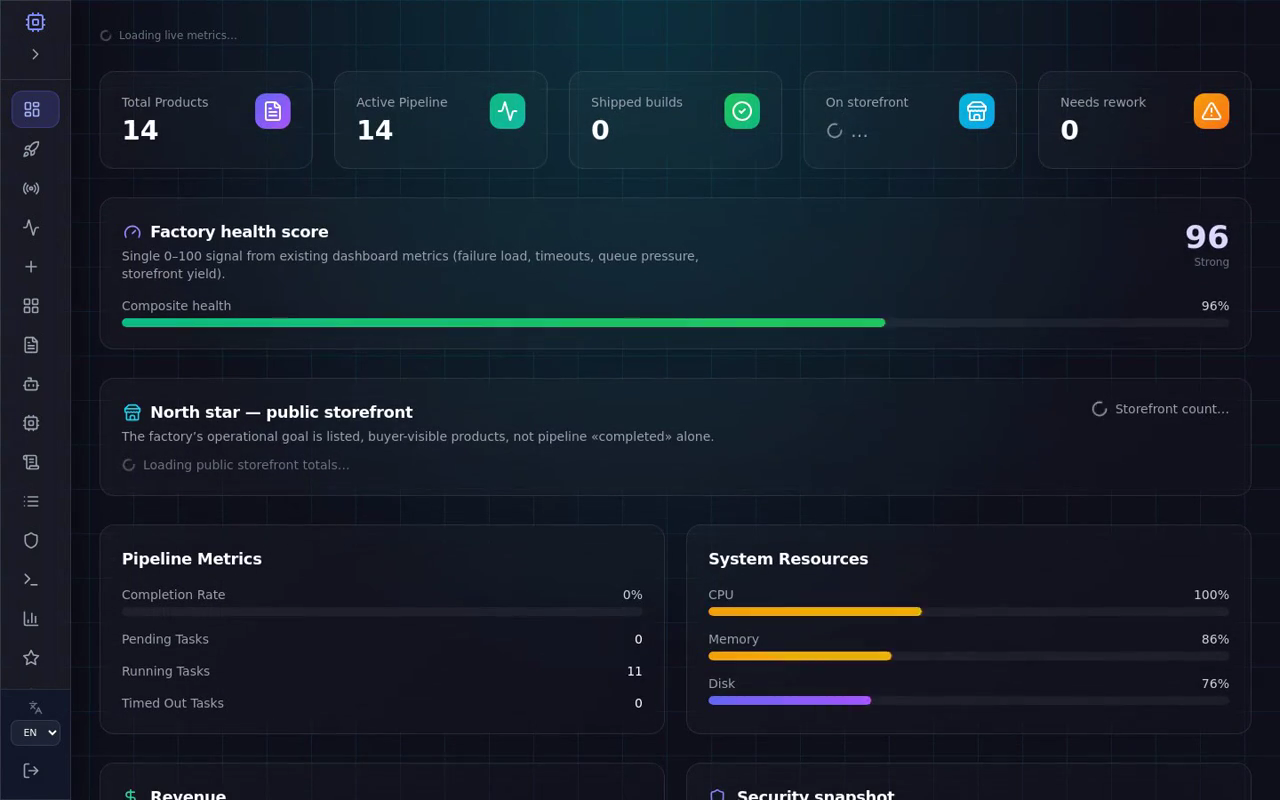1280x800 pixels.
Task: Select the list icon in the sidebar
Action: [x=31, y=501]
